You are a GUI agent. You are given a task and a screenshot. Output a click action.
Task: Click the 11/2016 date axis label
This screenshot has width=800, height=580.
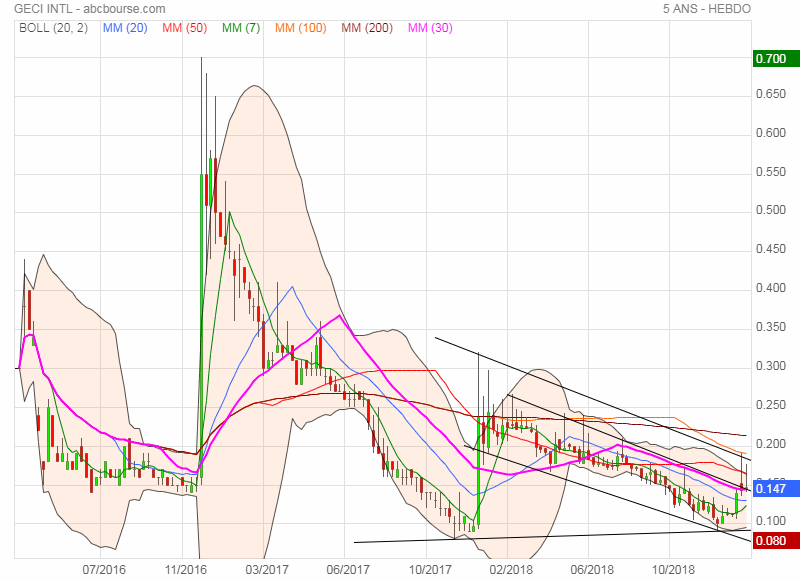pos(185,569)
